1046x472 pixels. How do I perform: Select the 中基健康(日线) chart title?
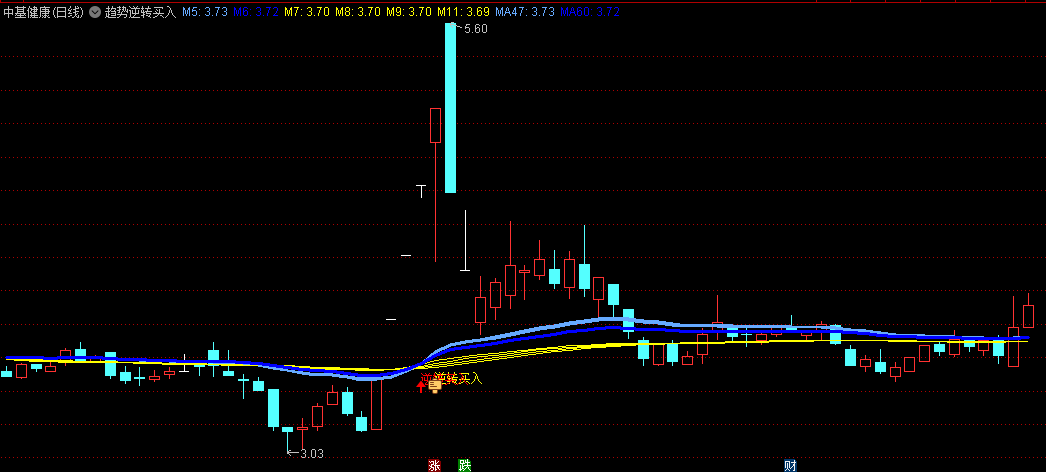[x=43, y=12]
